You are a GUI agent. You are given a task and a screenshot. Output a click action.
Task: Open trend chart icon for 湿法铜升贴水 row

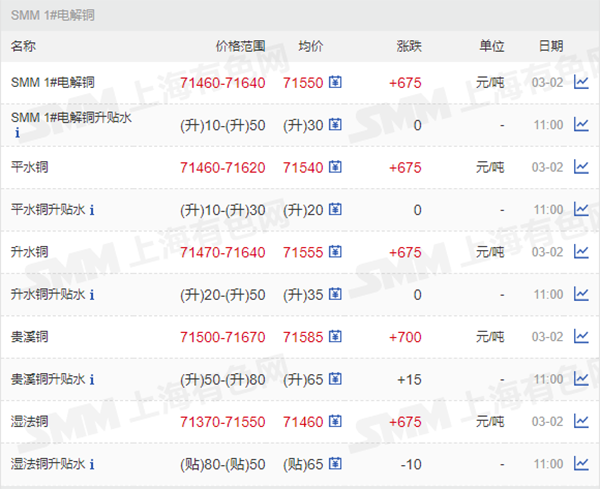(x=581, y=464)
